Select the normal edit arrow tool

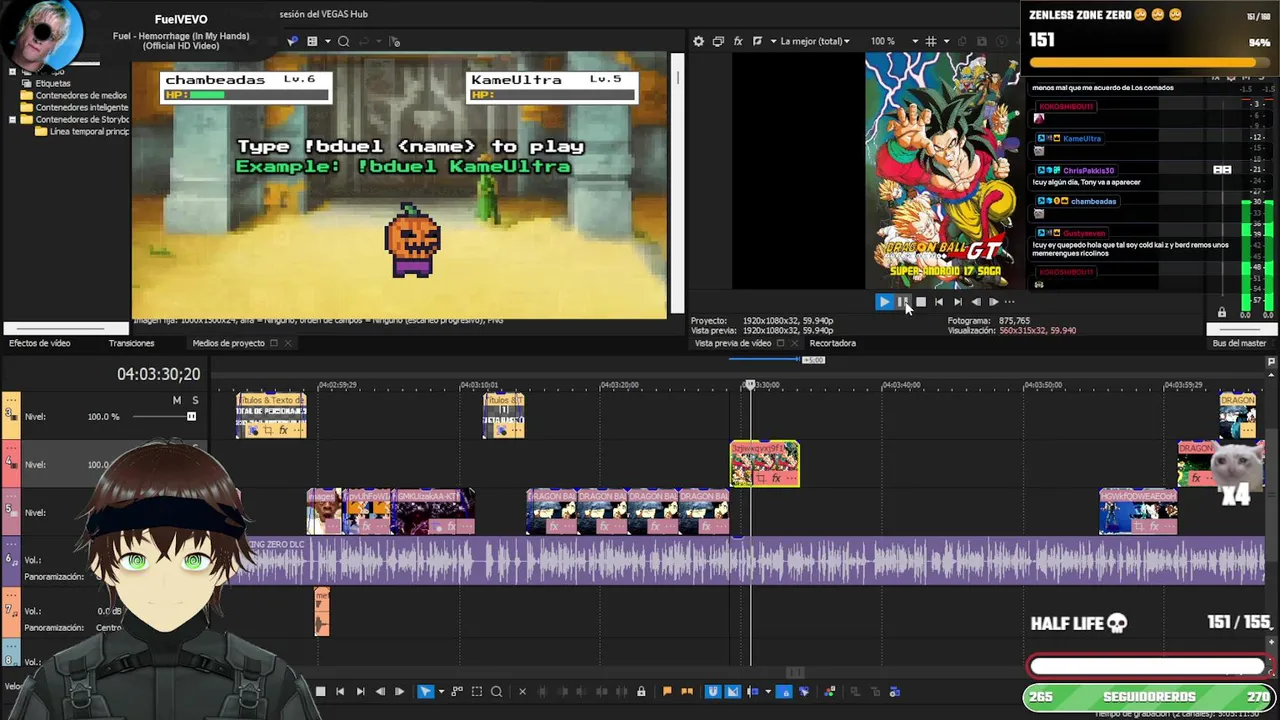[425, 691]
